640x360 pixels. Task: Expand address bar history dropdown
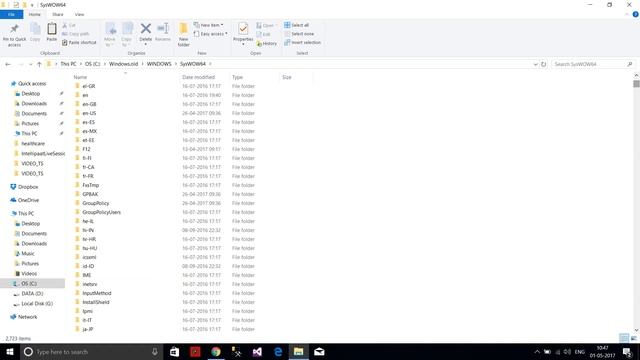point(535,64)
